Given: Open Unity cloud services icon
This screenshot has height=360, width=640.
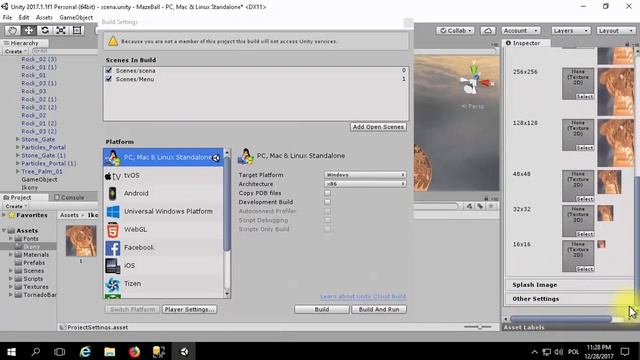Looking at the screenshot, I should point(488,31).
